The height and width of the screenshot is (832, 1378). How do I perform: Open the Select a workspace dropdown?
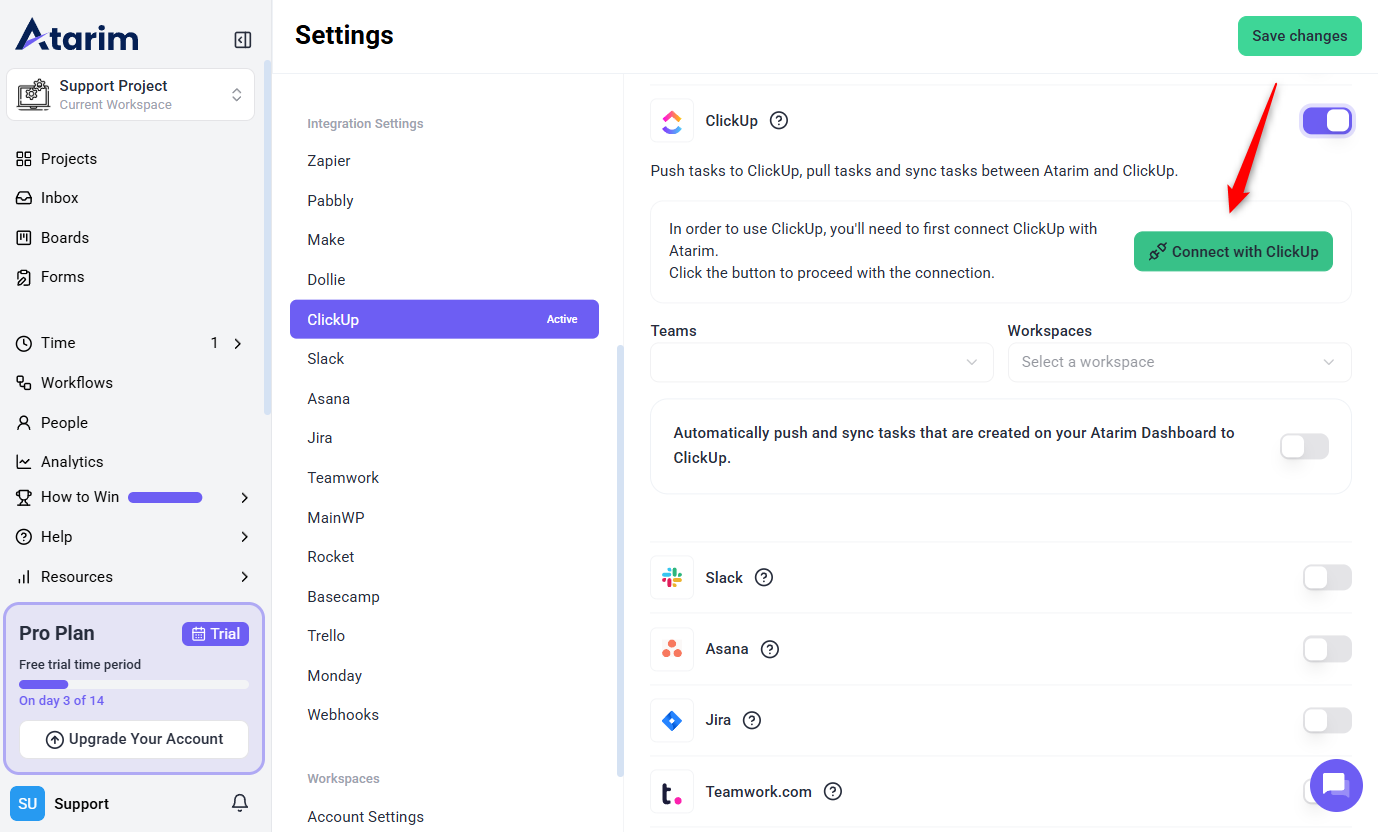coord(1178,362)
